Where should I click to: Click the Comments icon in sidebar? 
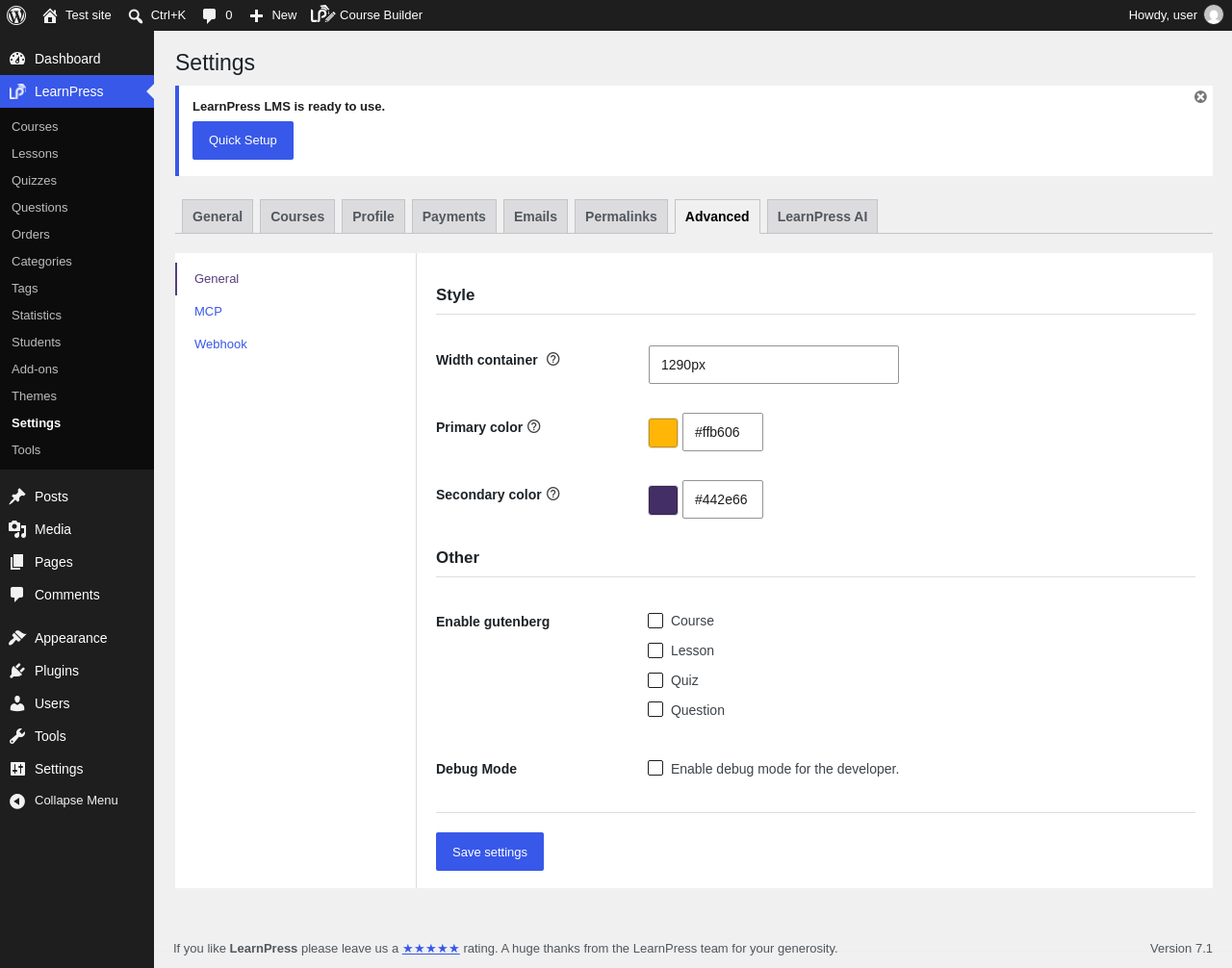(x=17, y=595)
